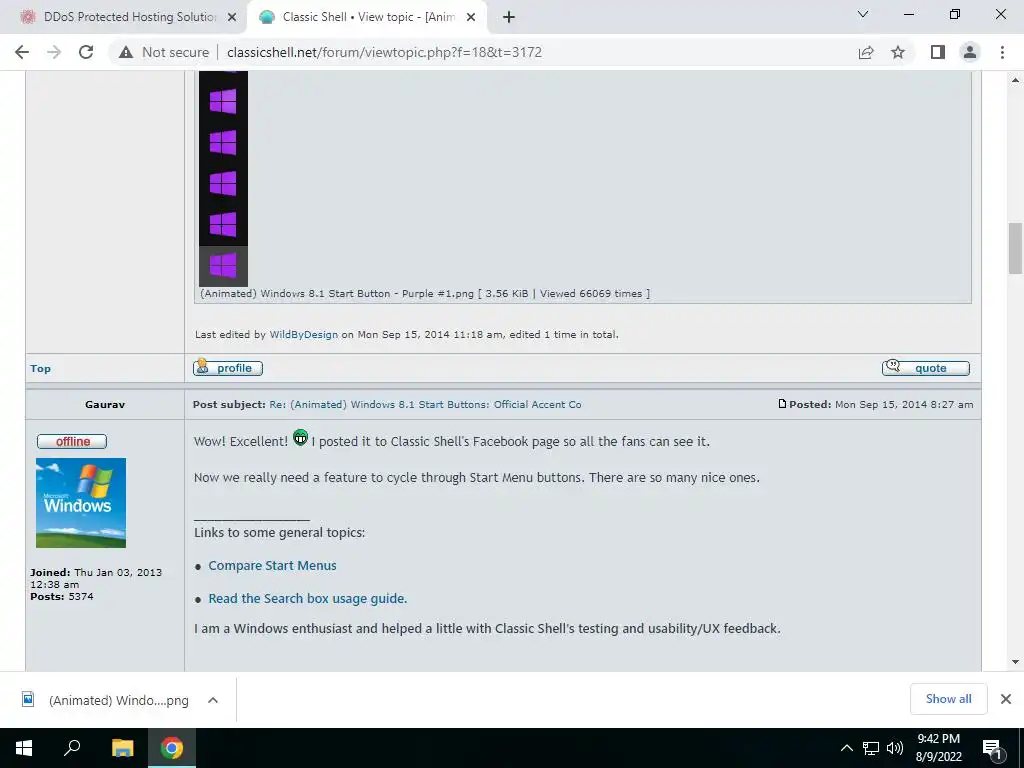1024x768 pixels.
Task: Open Windows taskbar search
Action: pos(72,748)
